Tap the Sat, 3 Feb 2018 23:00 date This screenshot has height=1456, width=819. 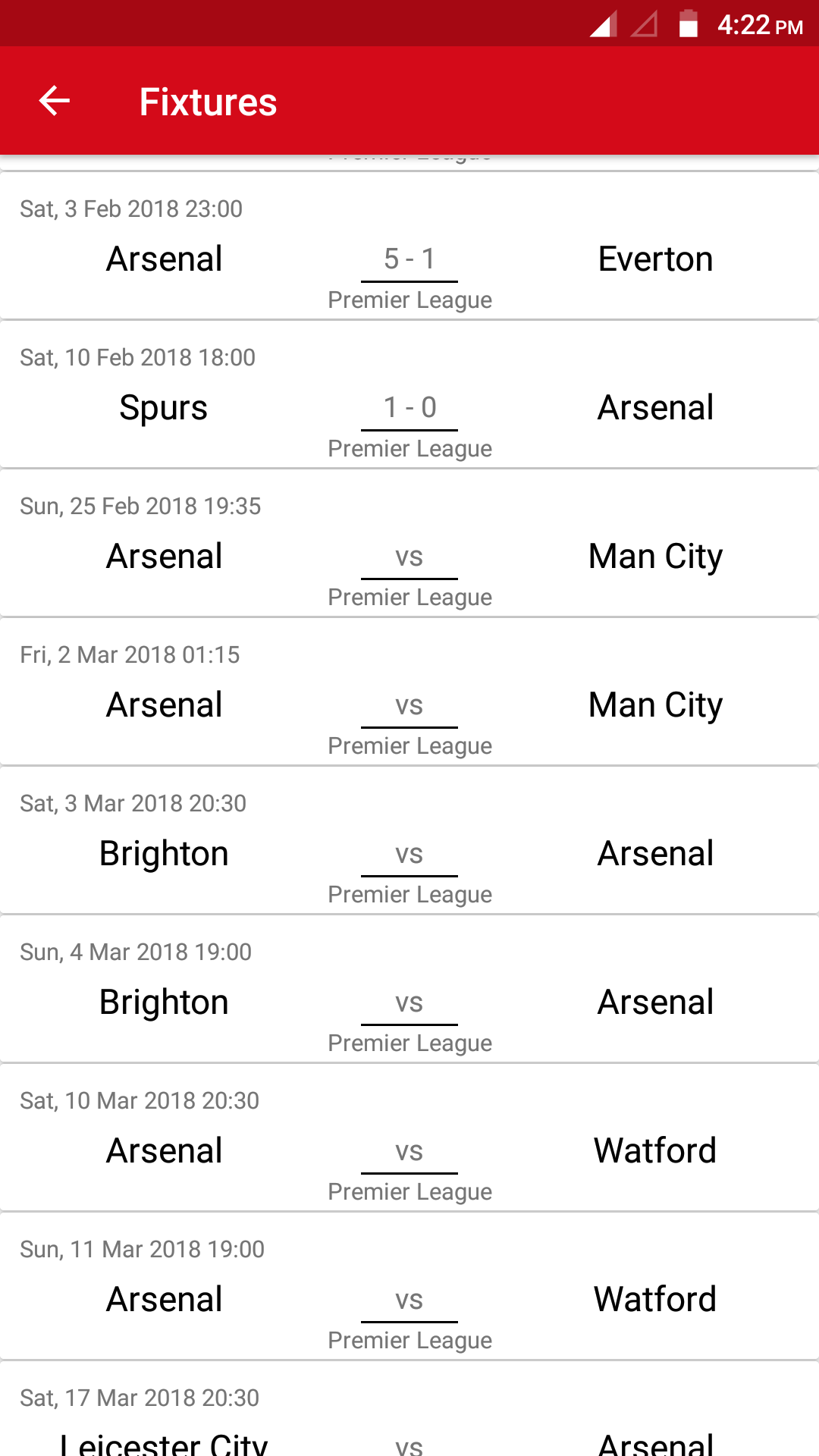(x=131, y=209)
